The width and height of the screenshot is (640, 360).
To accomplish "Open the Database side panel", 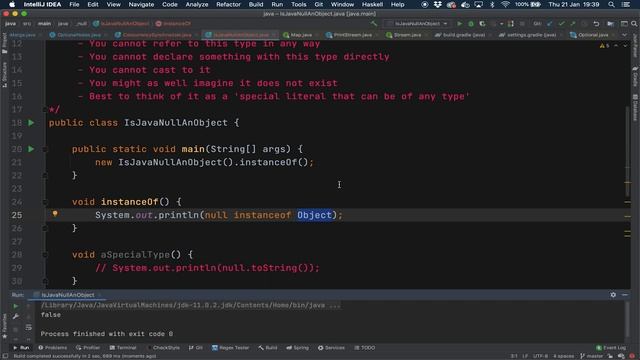I will point(636,108).
